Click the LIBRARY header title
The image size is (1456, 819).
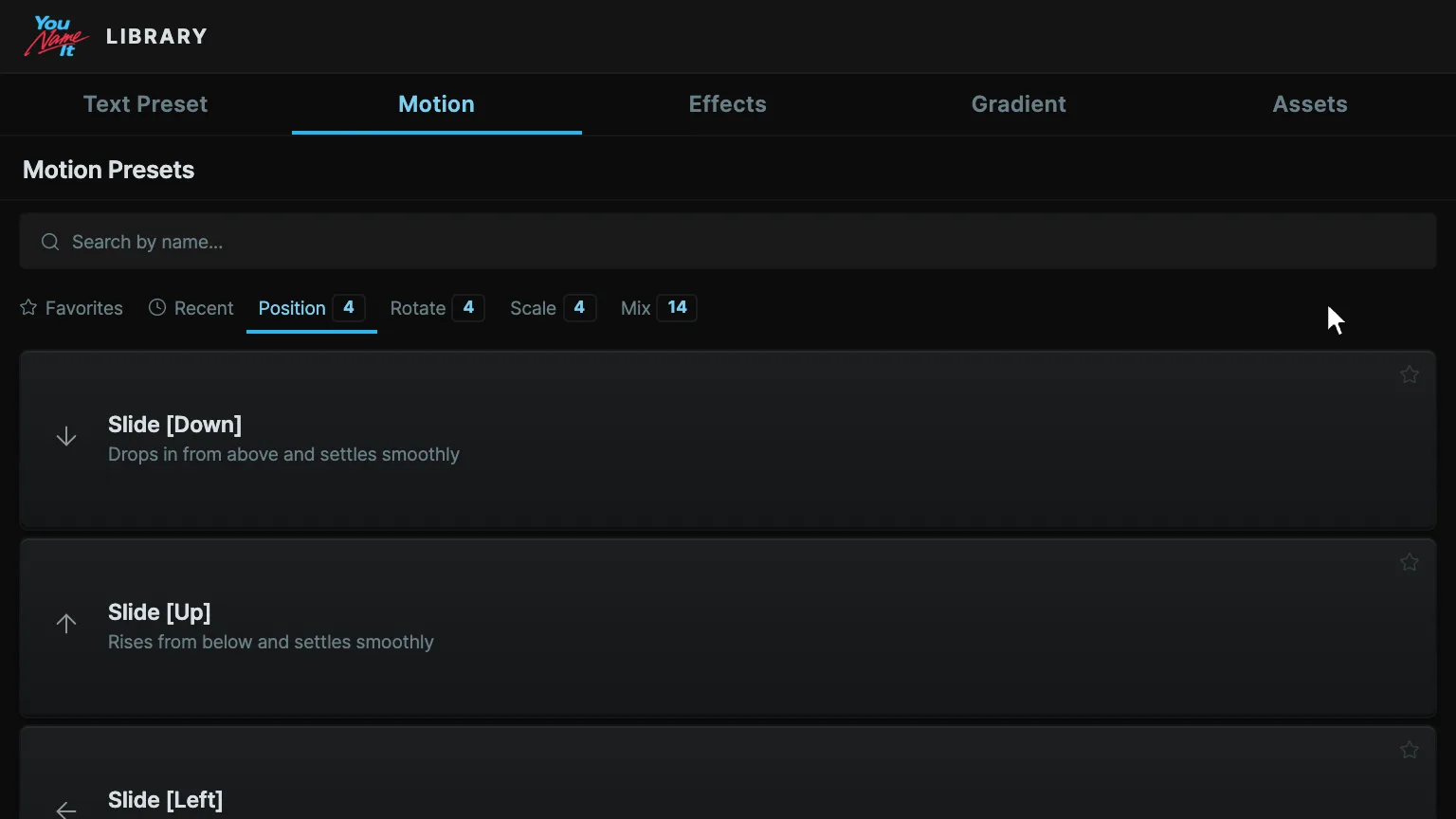pos(156,36)
